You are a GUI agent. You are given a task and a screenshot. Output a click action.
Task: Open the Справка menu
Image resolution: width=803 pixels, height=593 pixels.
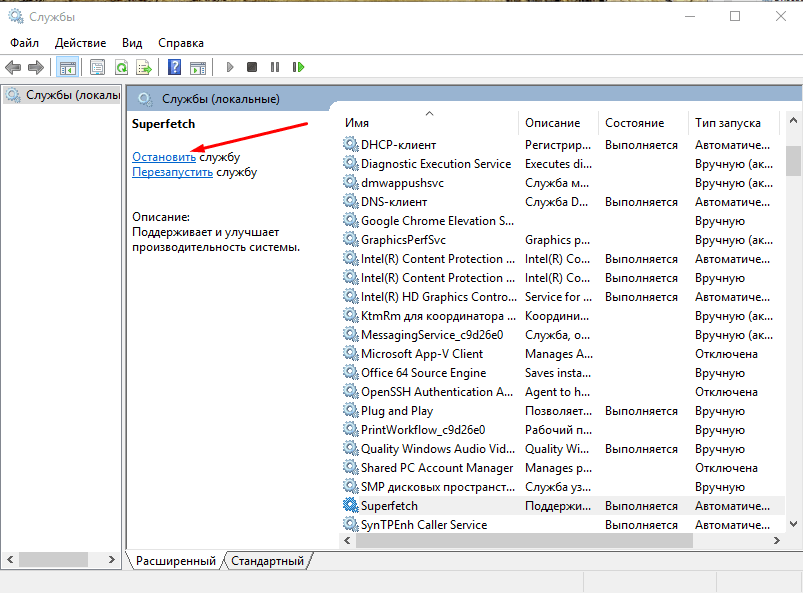[181, 43]
